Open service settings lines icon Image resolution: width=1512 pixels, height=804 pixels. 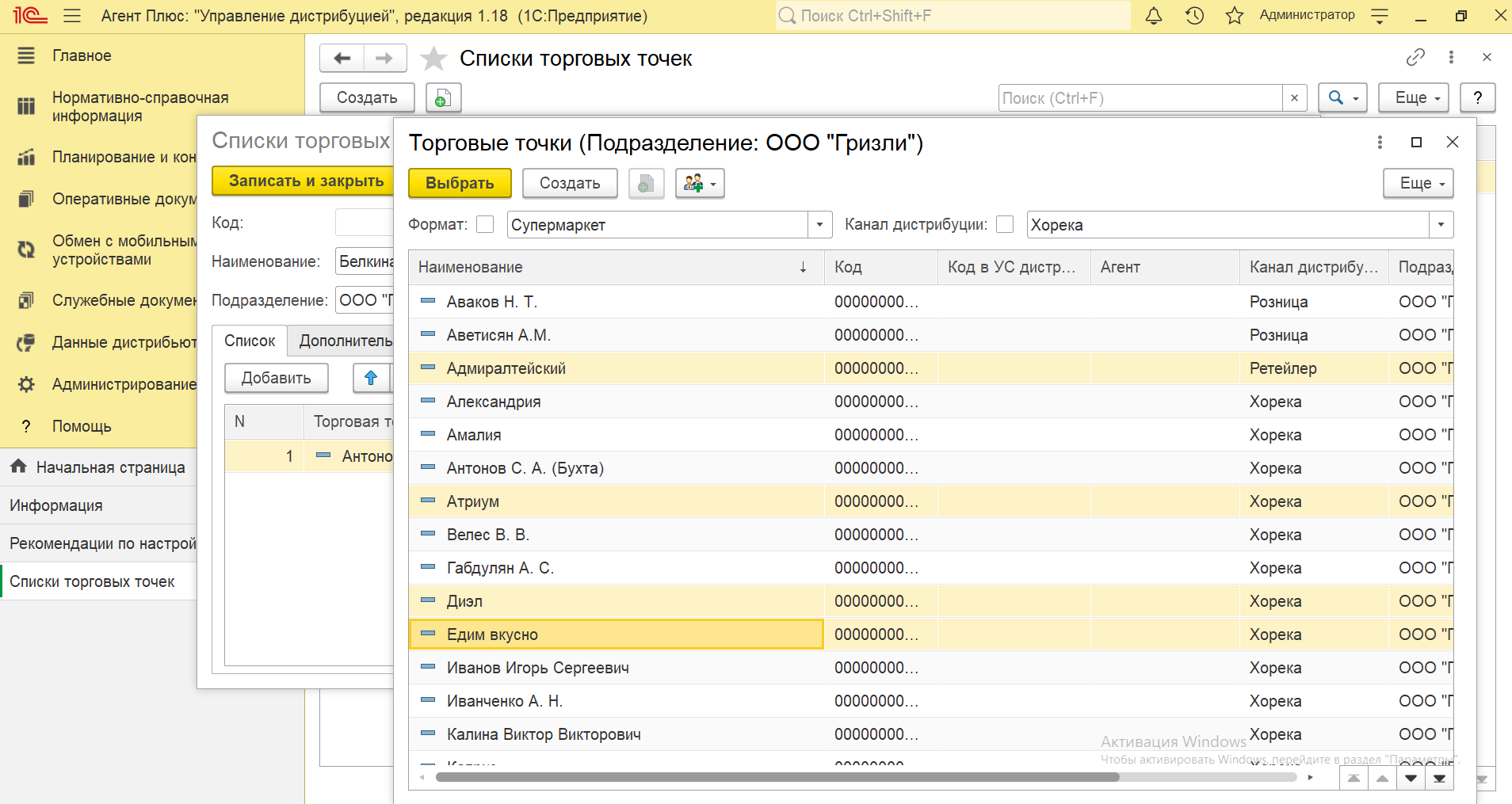pyautogui.click(x=1380, y=16)
